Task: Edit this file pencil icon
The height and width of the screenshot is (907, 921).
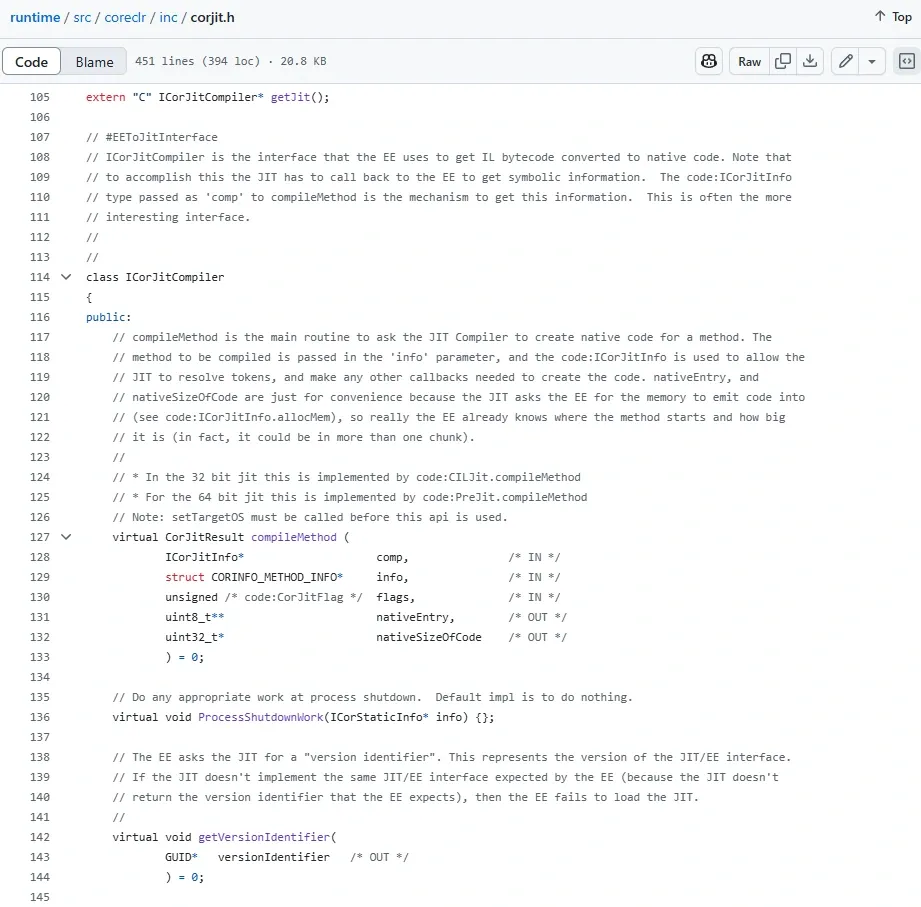Action: click(845, 61)
